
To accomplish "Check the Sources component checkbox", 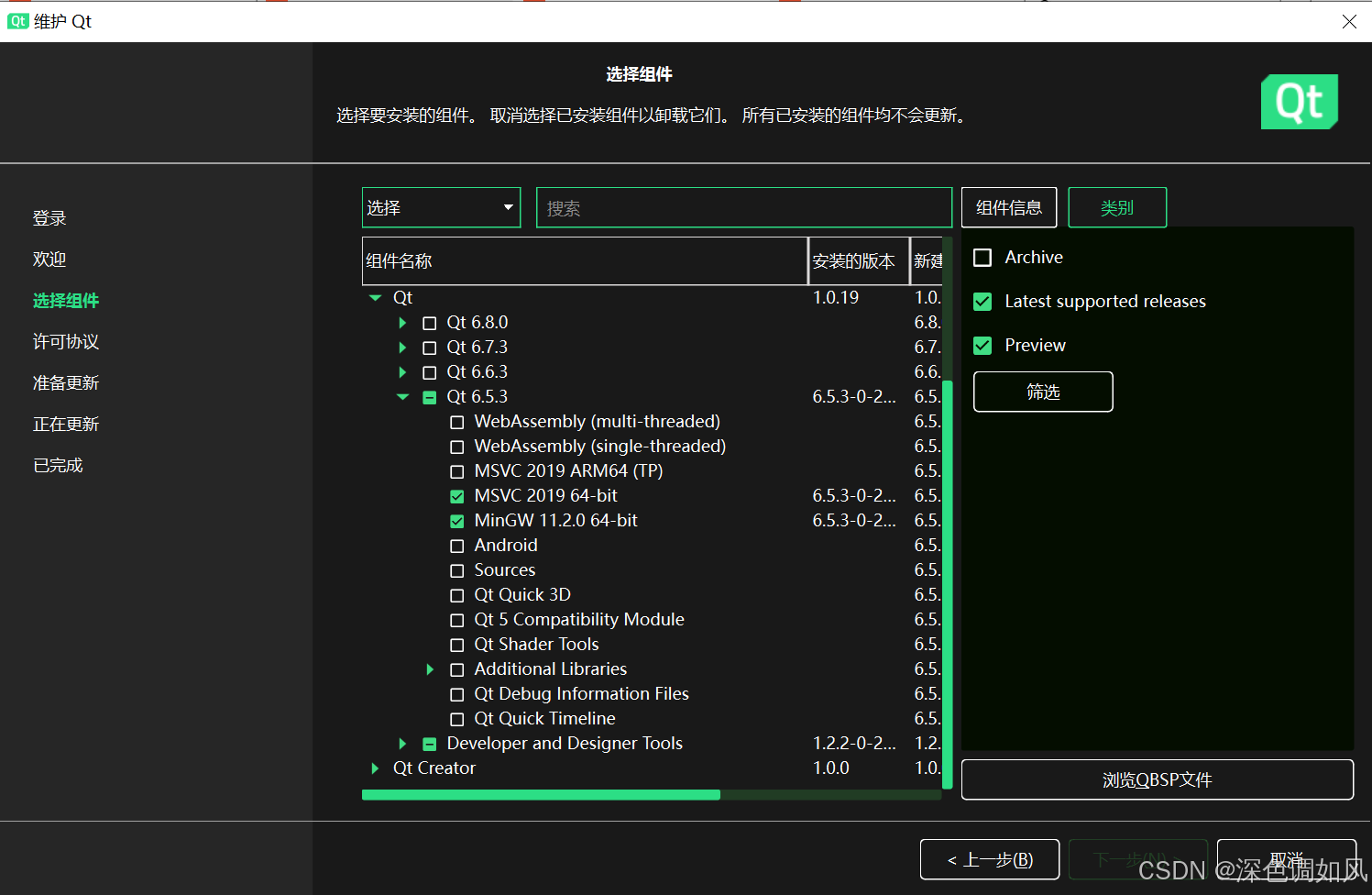I will 456,570.
